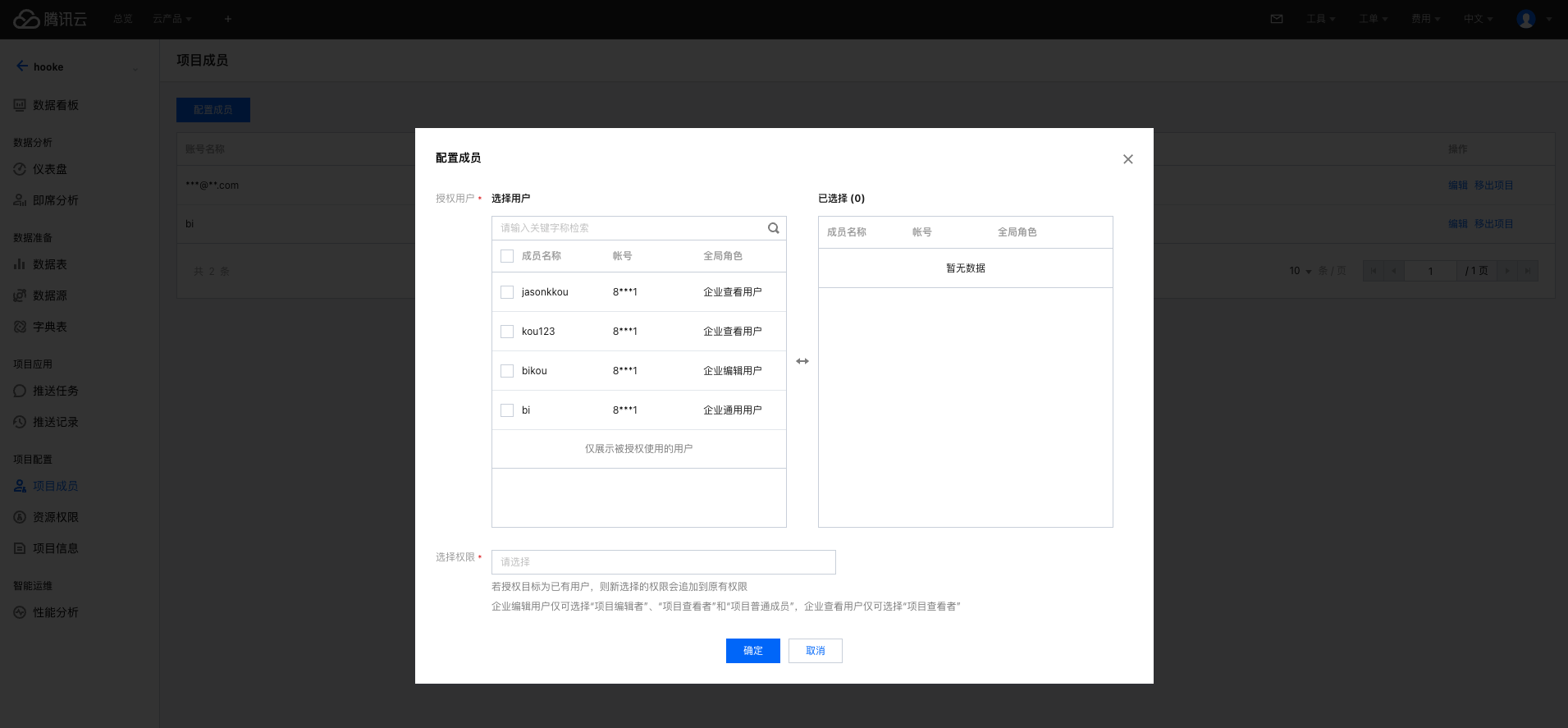The image size is (1568, 728).
Task: Click the page number input field
Action: tap(1430, 271)
